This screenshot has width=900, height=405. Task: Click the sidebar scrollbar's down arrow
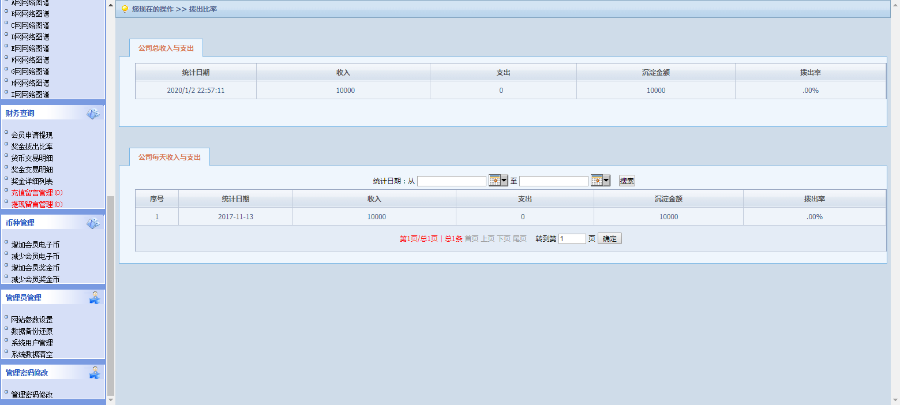coord(111,400)
